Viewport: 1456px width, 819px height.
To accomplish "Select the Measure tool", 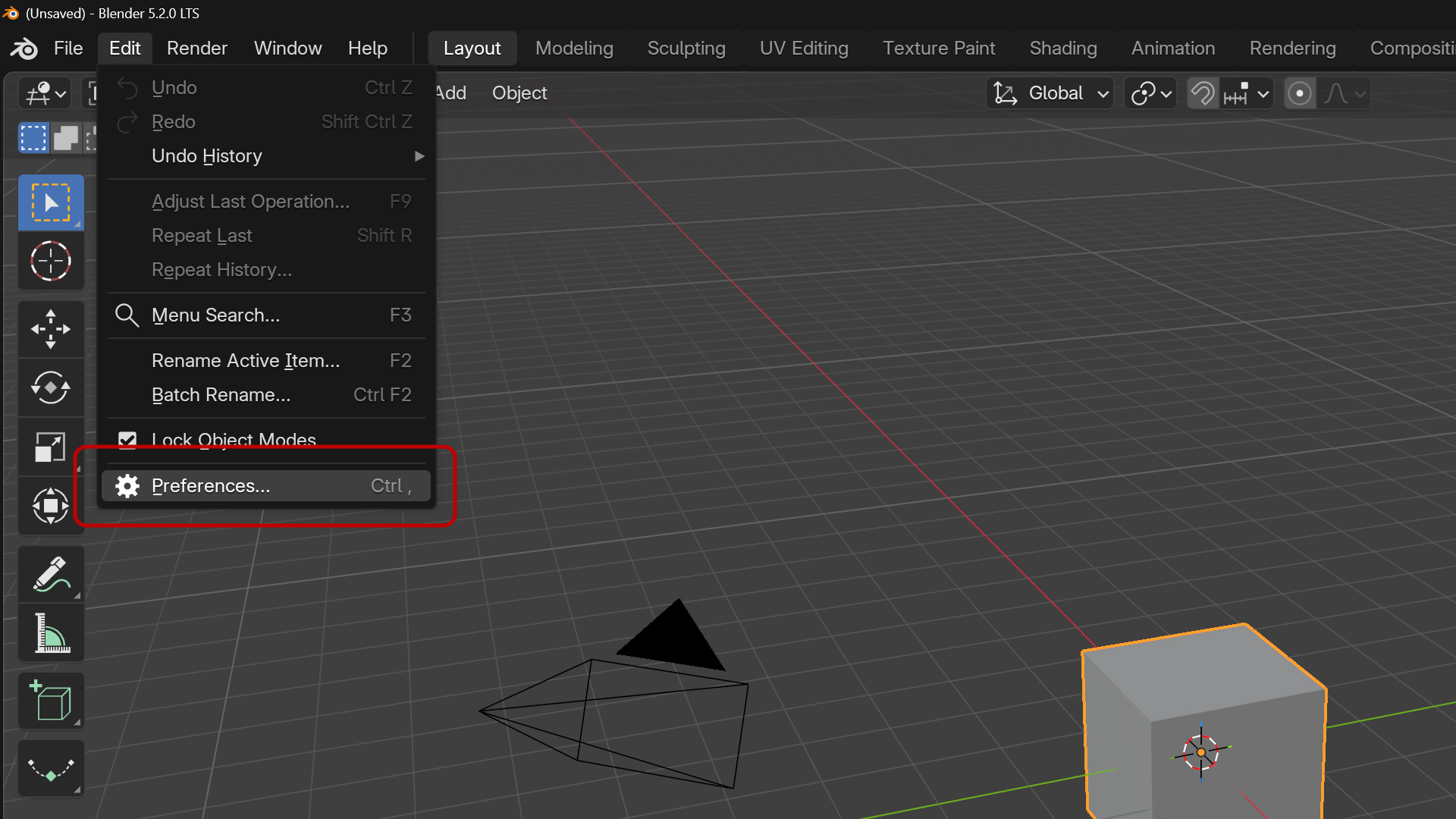I will (x=51, y=633).
